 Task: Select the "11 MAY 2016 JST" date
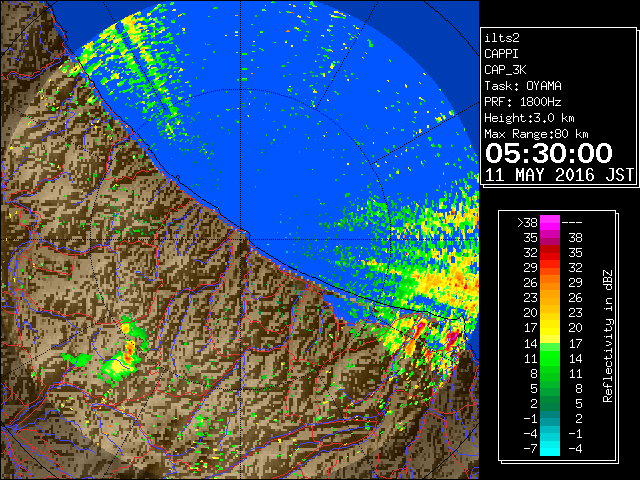tap(560, 175)
